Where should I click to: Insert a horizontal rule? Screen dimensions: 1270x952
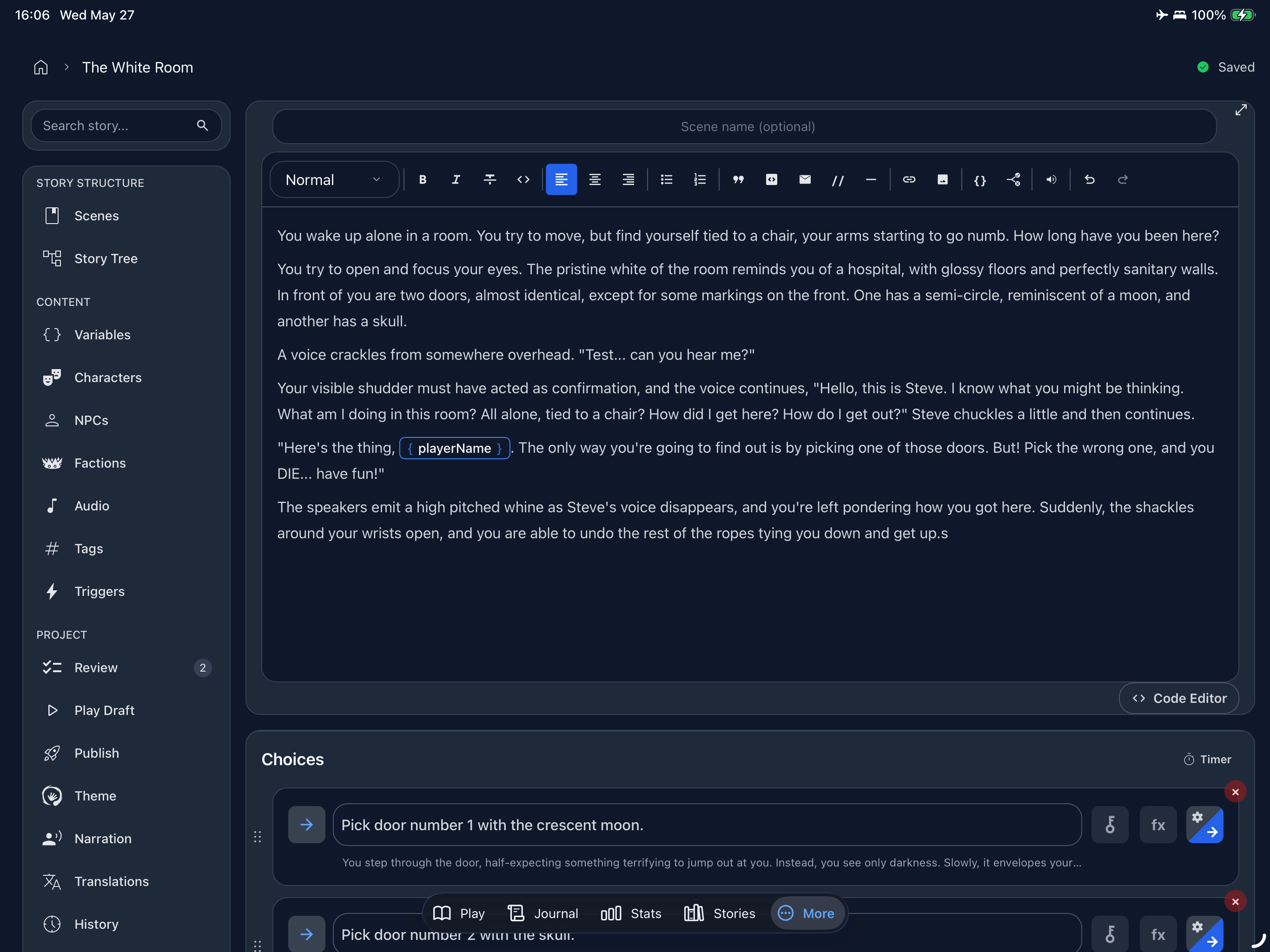point(871,180)
